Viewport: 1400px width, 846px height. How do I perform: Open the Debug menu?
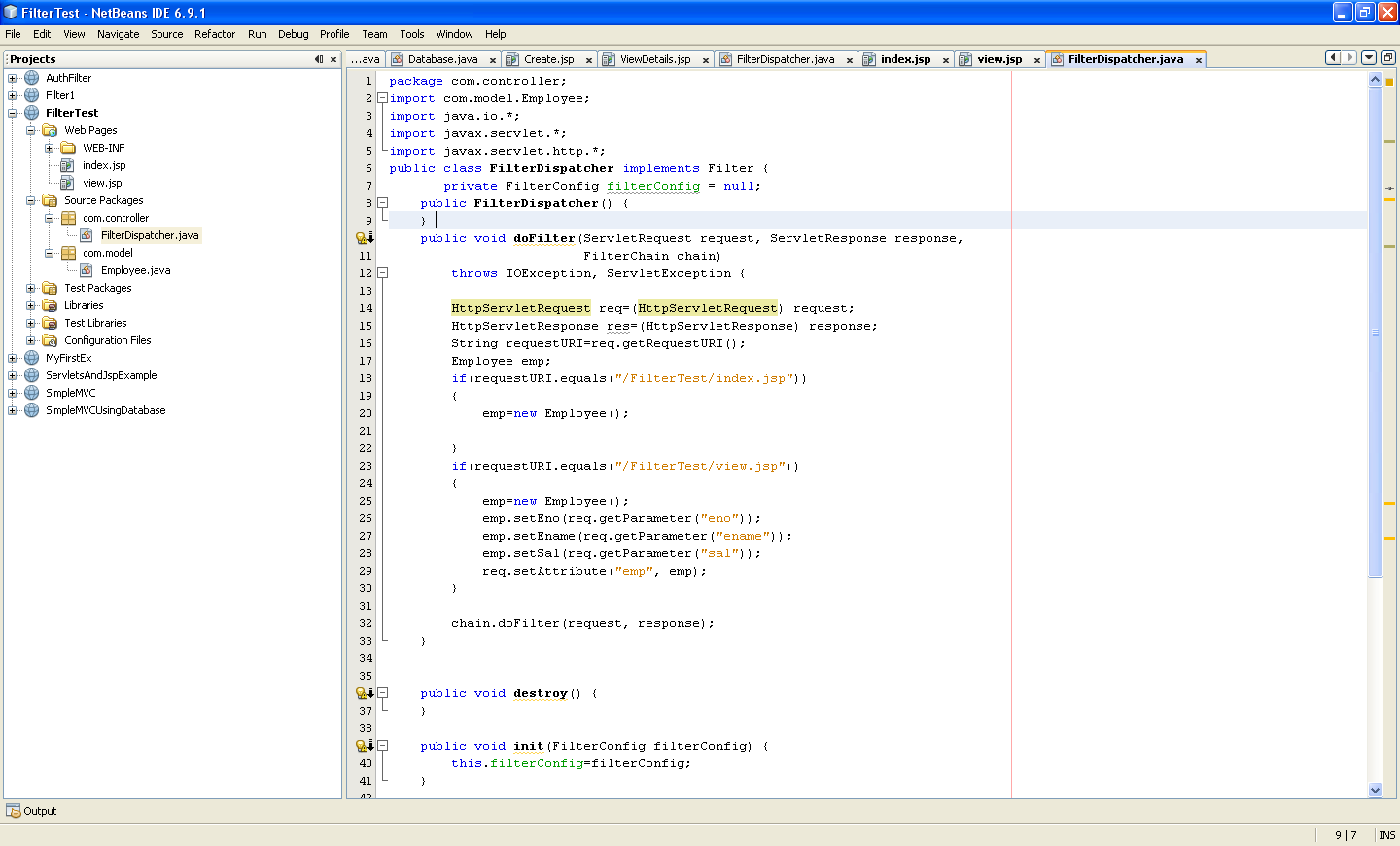click(x=294, y=34)
